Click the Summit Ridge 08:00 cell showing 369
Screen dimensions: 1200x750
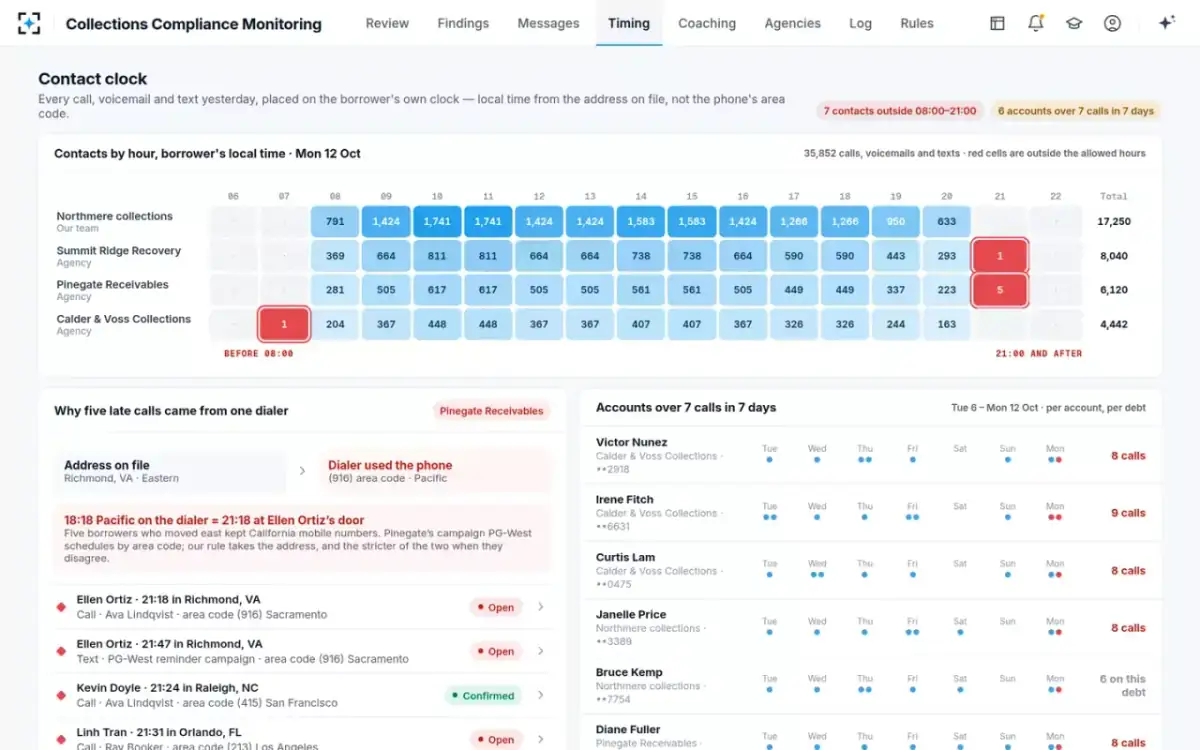click(335, 256)
